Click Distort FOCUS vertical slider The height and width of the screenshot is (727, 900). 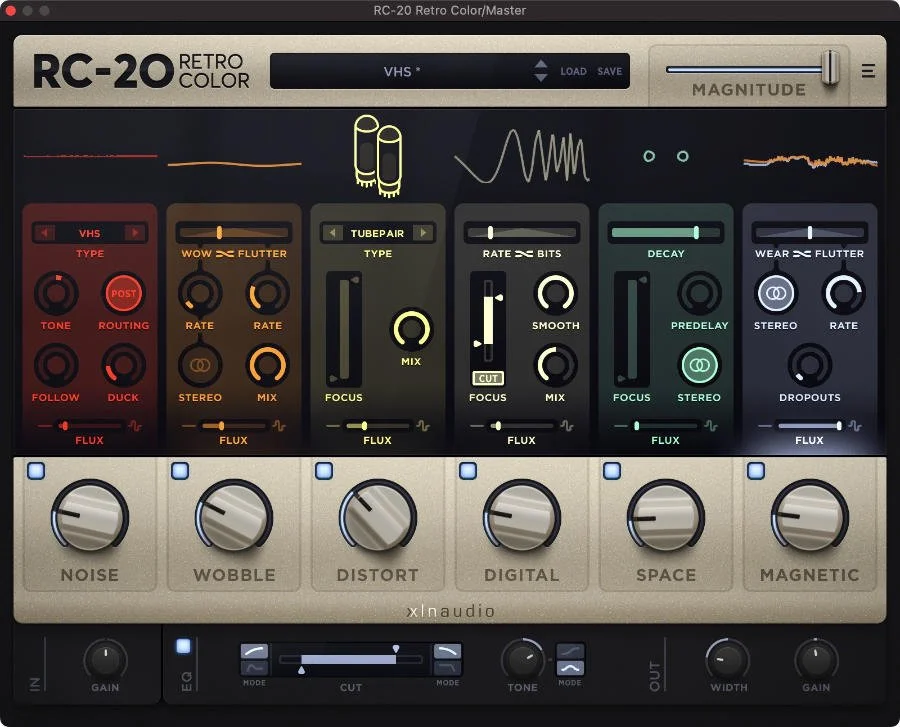[x=344, y=329]
